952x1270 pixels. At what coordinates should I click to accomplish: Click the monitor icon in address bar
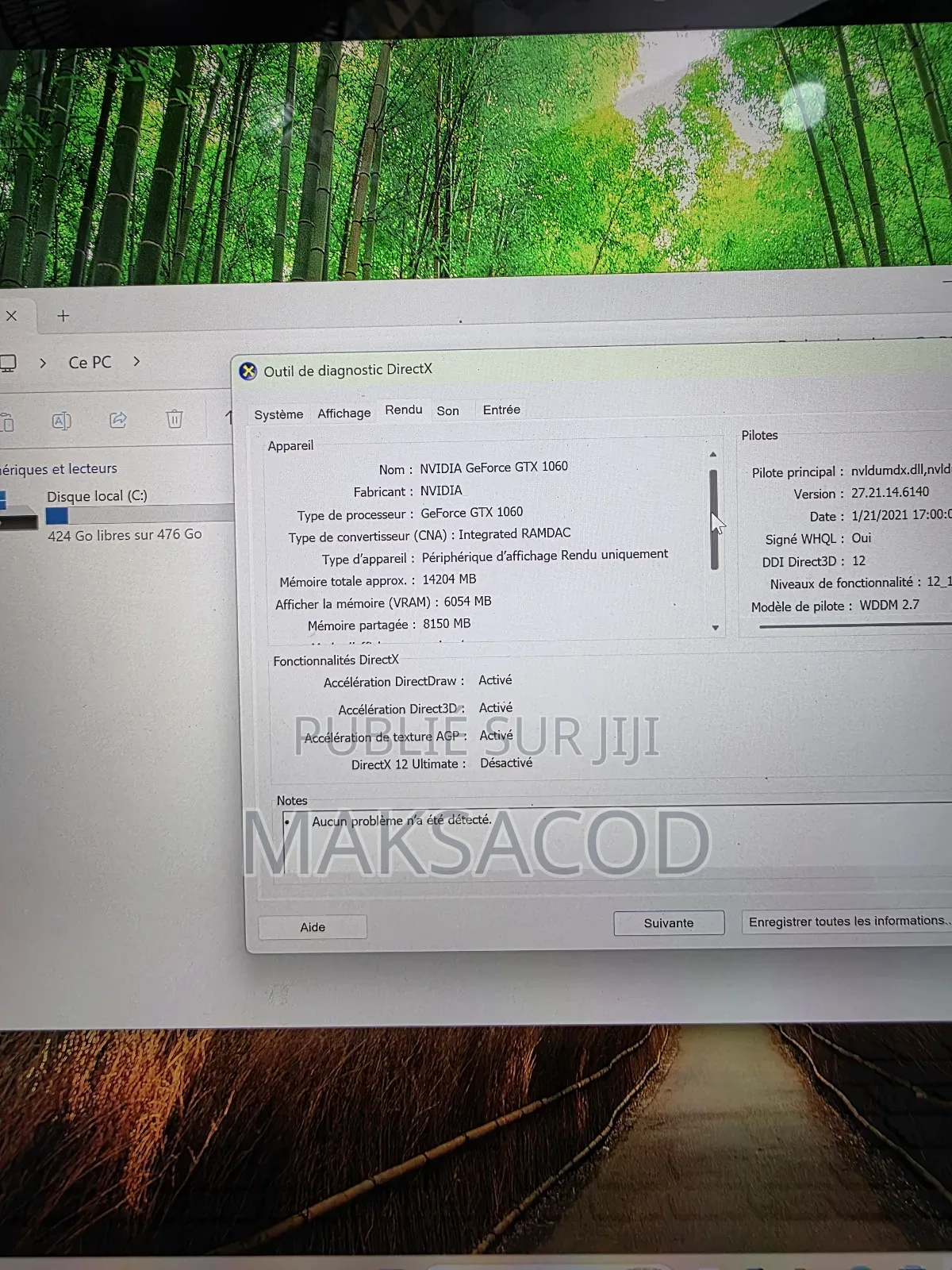click(8, 363)
